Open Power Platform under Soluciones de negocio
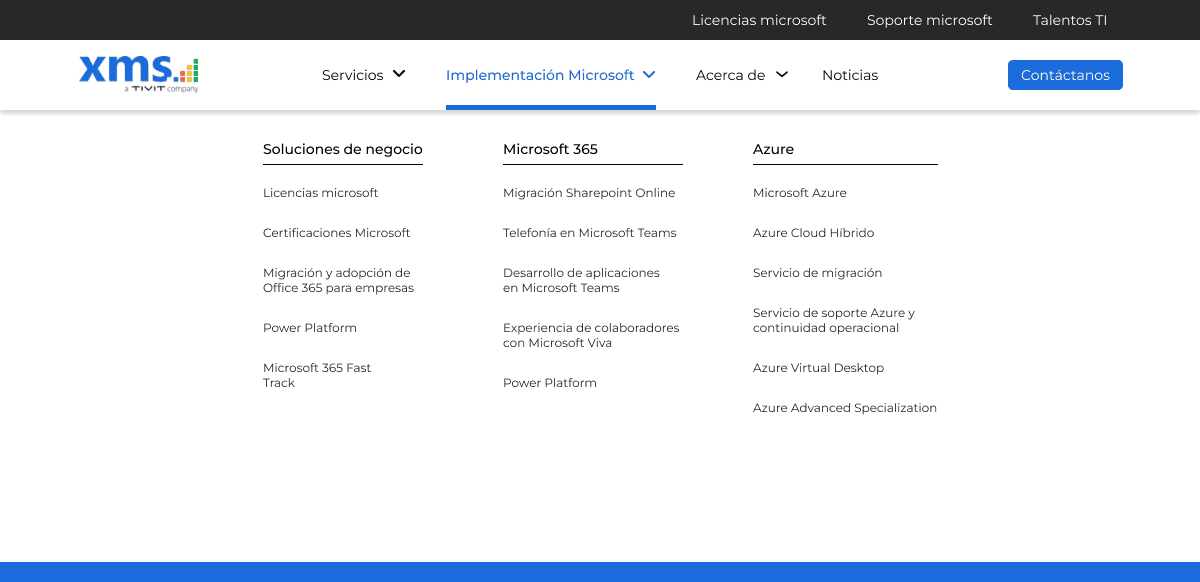Image resolution: width=1200 pixels, height=582 pixels. (x=310, y=328)
